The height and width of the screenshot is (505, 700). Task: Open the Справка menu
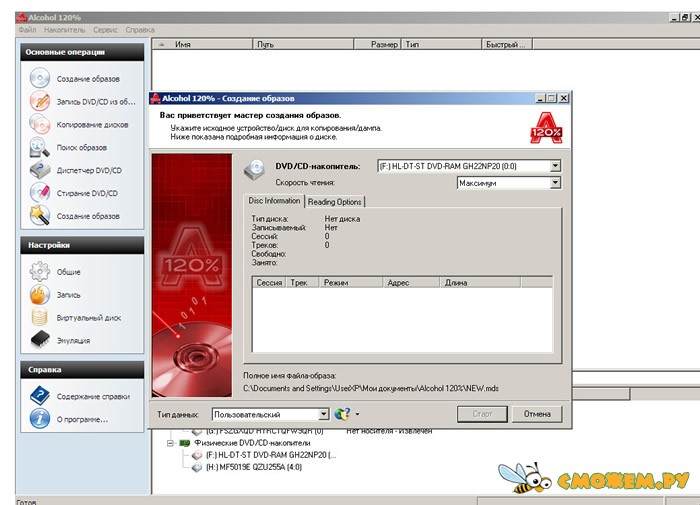(x=140, y=29)
